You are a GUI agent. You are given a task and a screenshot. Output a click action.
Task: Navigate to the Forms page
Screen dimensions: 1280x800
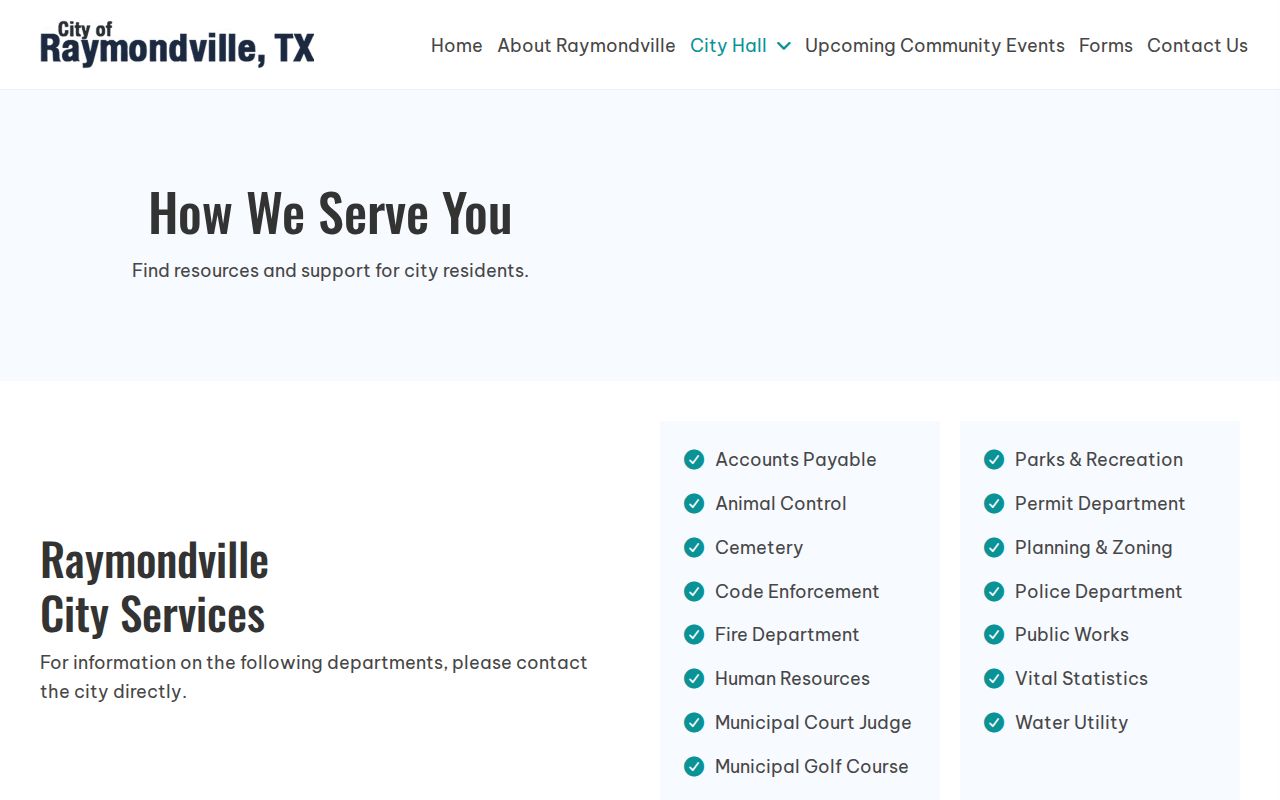(1106, 45)
